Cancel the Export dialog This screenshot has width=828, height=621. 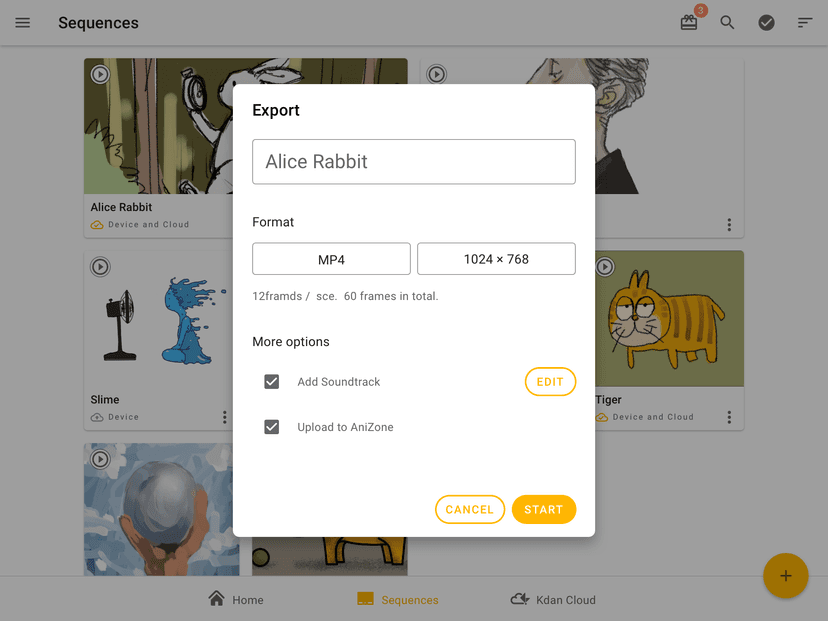[470, 509]
